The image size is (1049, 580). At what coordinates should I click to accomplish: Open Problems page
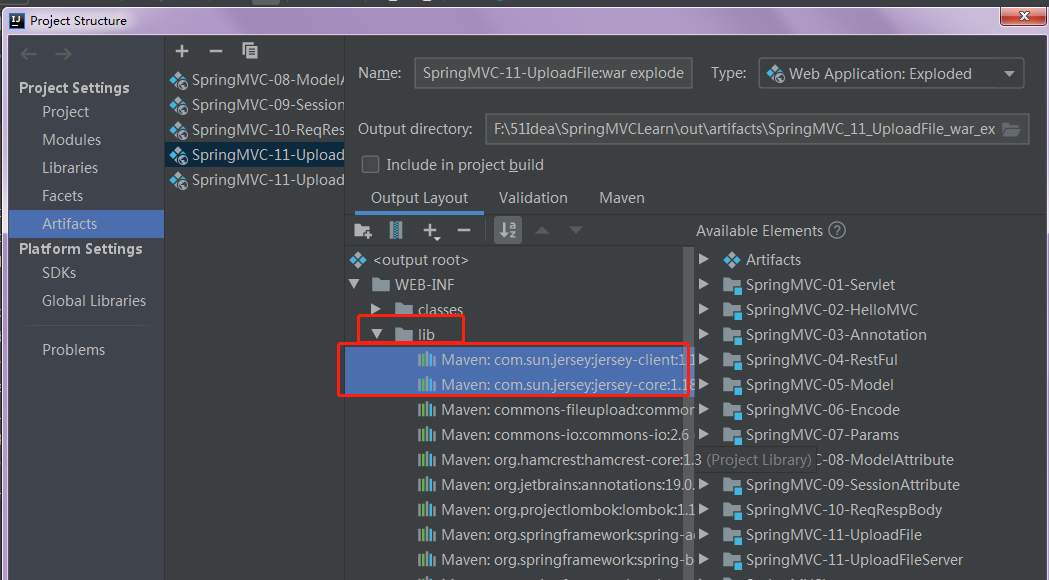74,350
